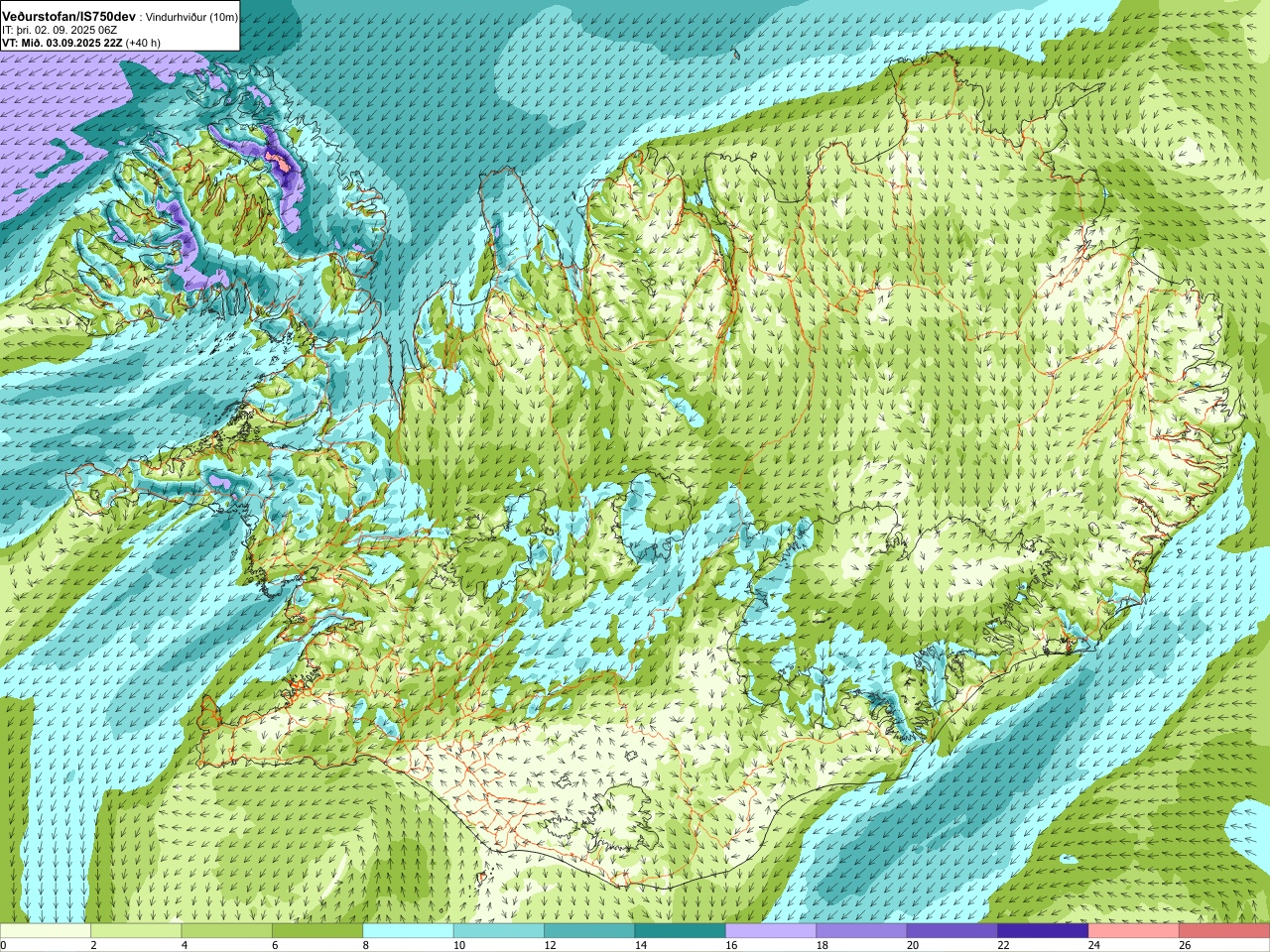This screenshot has width=1270, height=952.
Task: Click the 18–20 medium purple legend swatch
Action: coord(862,931)
